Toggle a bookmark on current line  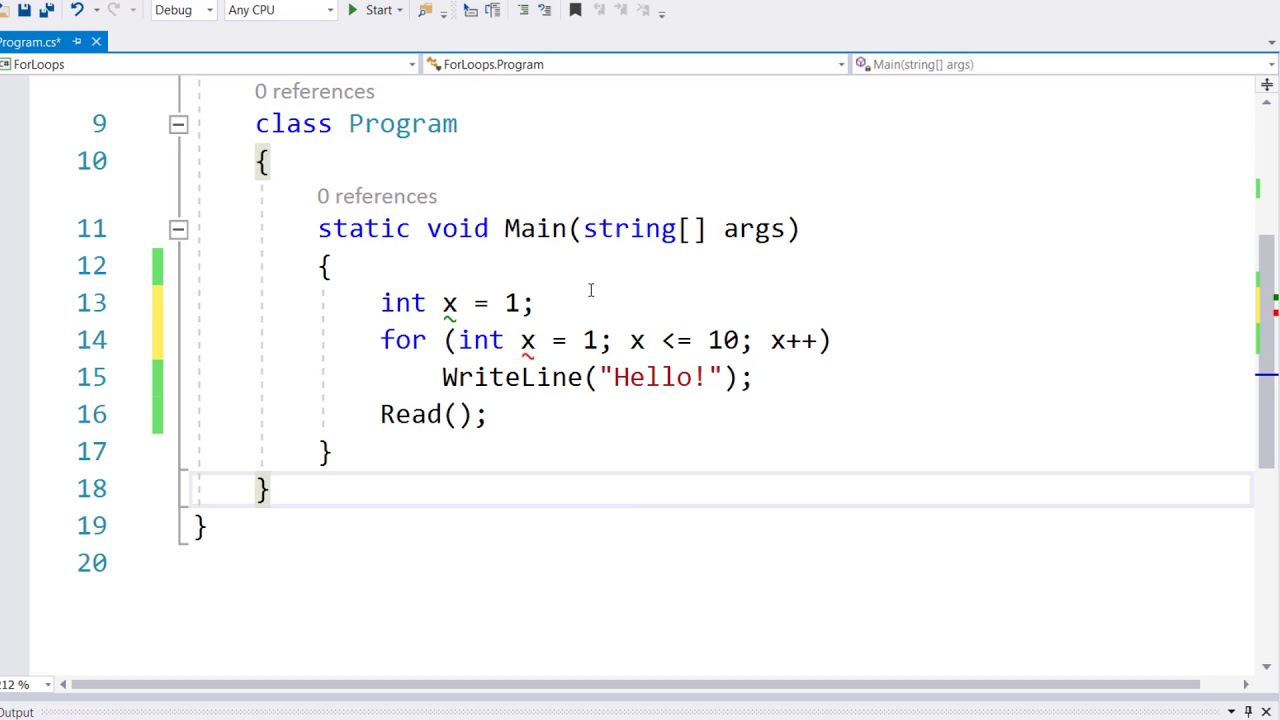click(575, 10)
